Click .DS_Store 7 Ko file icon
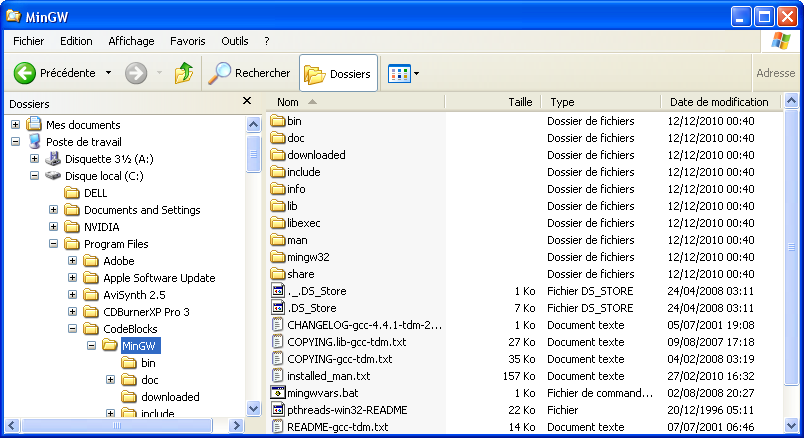The width and height of the screenshot is (804, 438). point(277,307)
